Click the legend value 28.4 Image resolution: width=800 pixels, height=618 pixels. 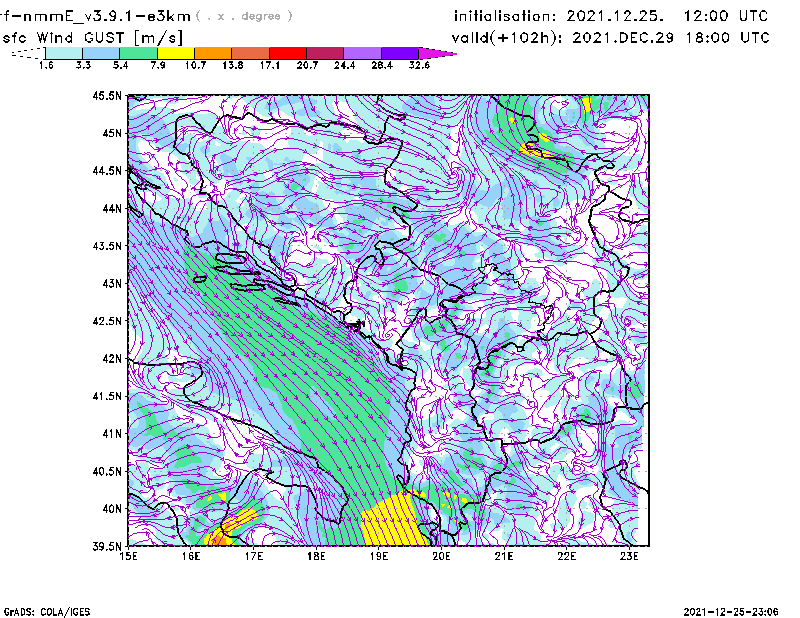point(382,65)
